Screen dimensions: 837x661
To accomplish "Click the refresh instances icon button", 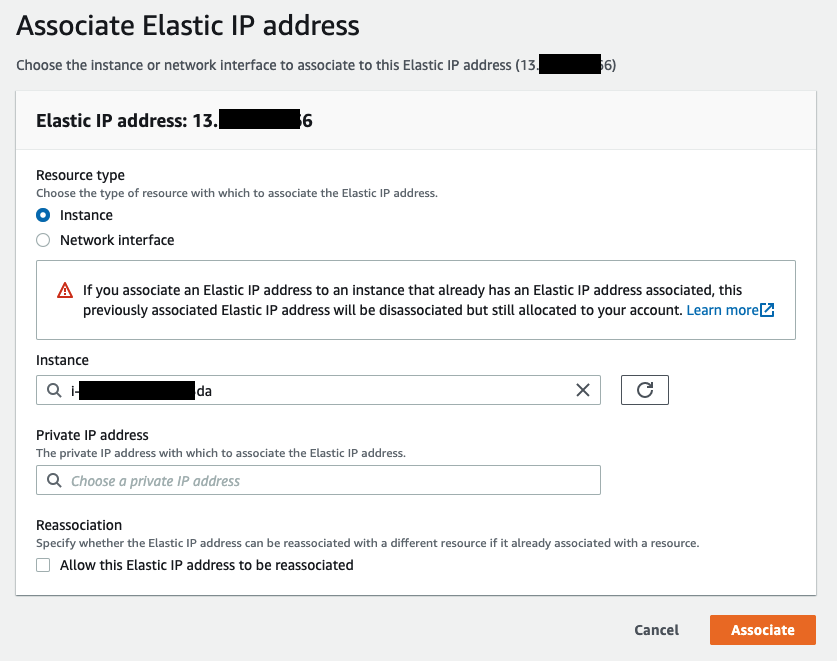I will click(x=644, y=390).
